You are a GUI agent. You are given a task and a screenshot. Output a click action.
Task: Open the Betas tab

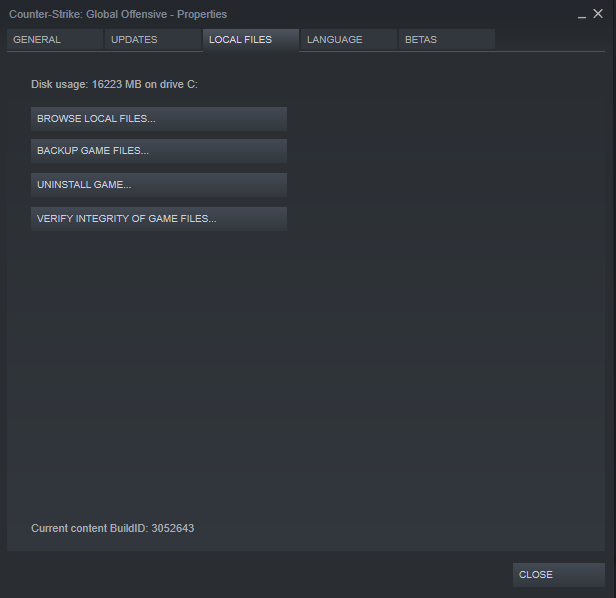coord(447,39)
